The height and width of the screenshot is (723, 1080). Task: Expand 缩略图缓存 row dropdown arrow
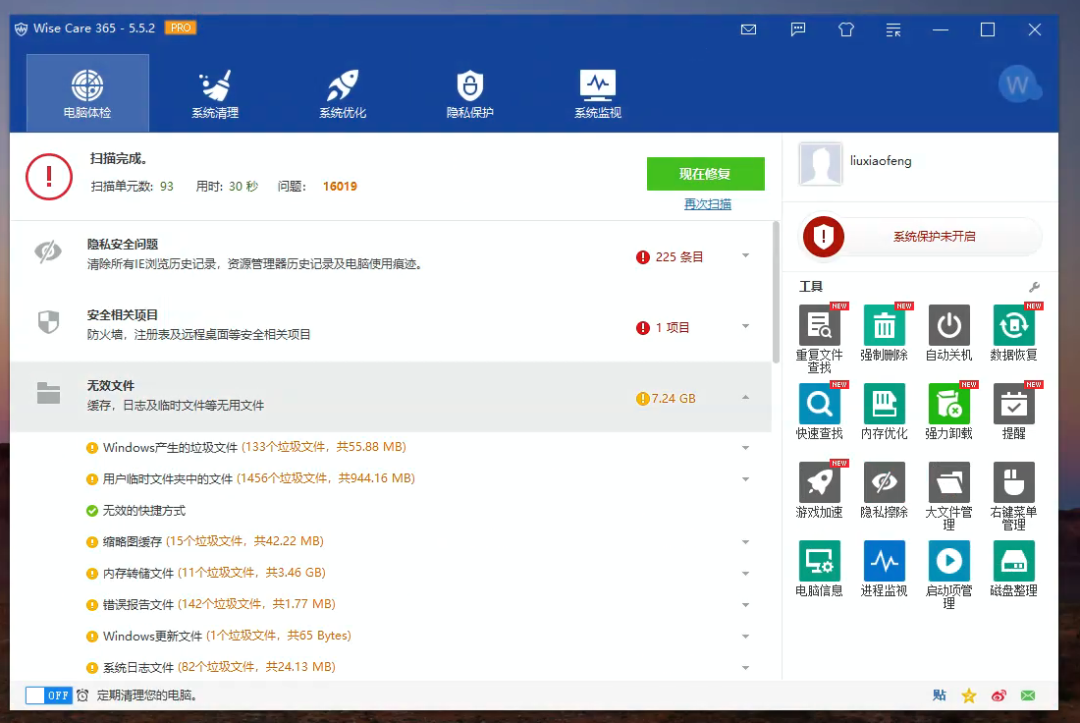pyautogui.click(x=745, y=542)
